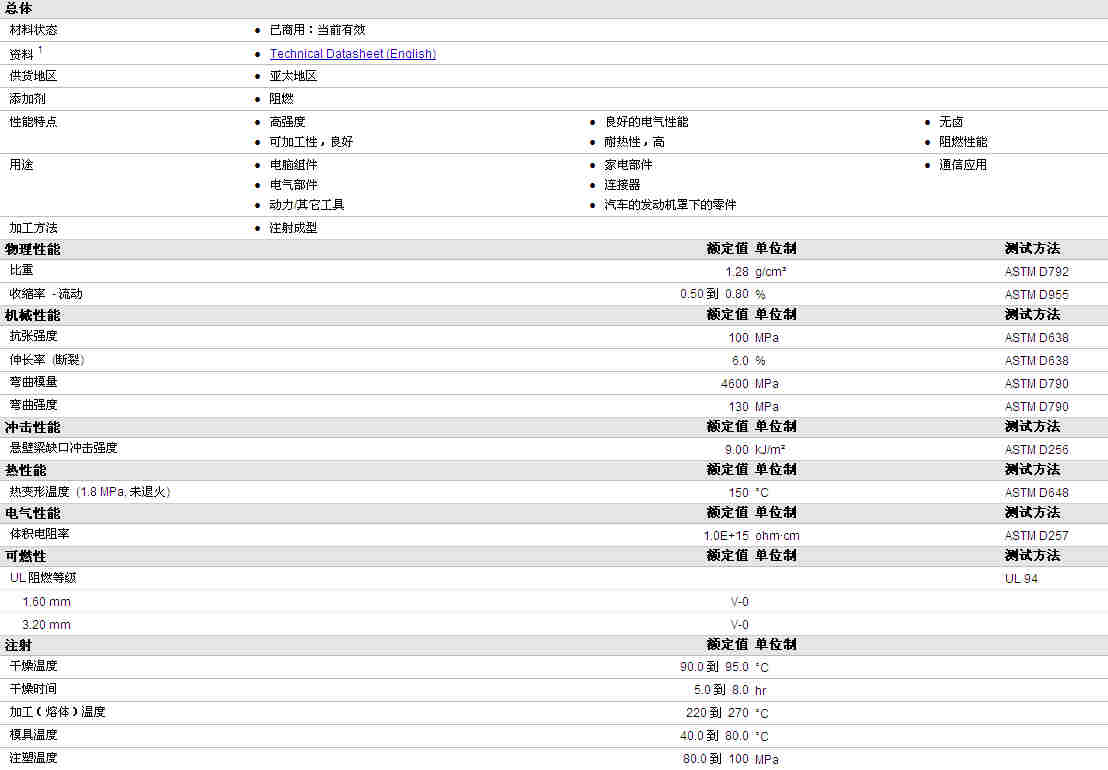
Task: Select the 耐热性，高 entry
Action: point(634,142)
